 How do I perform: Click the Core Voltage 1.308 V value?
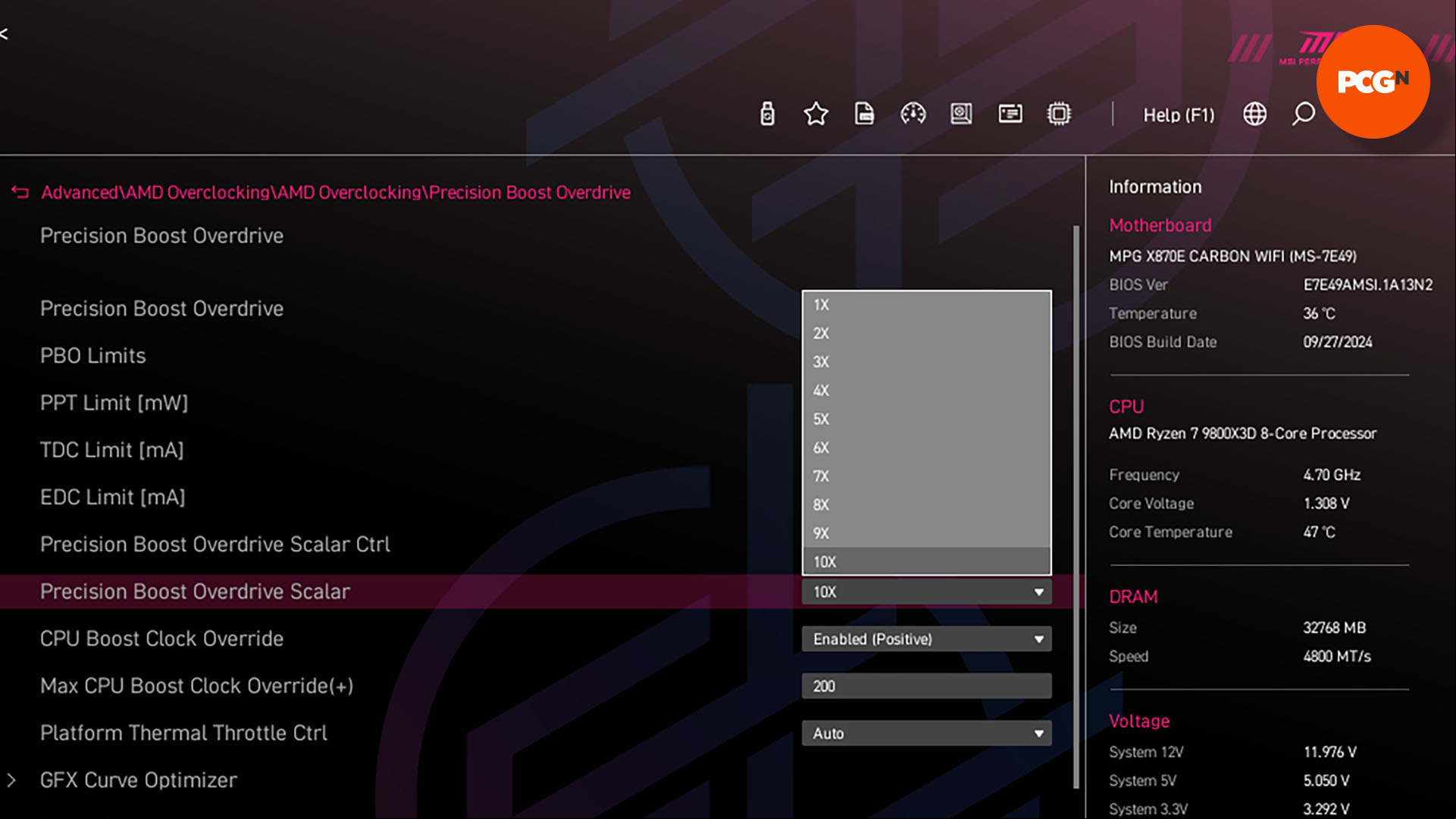(x=1326, y=504)
